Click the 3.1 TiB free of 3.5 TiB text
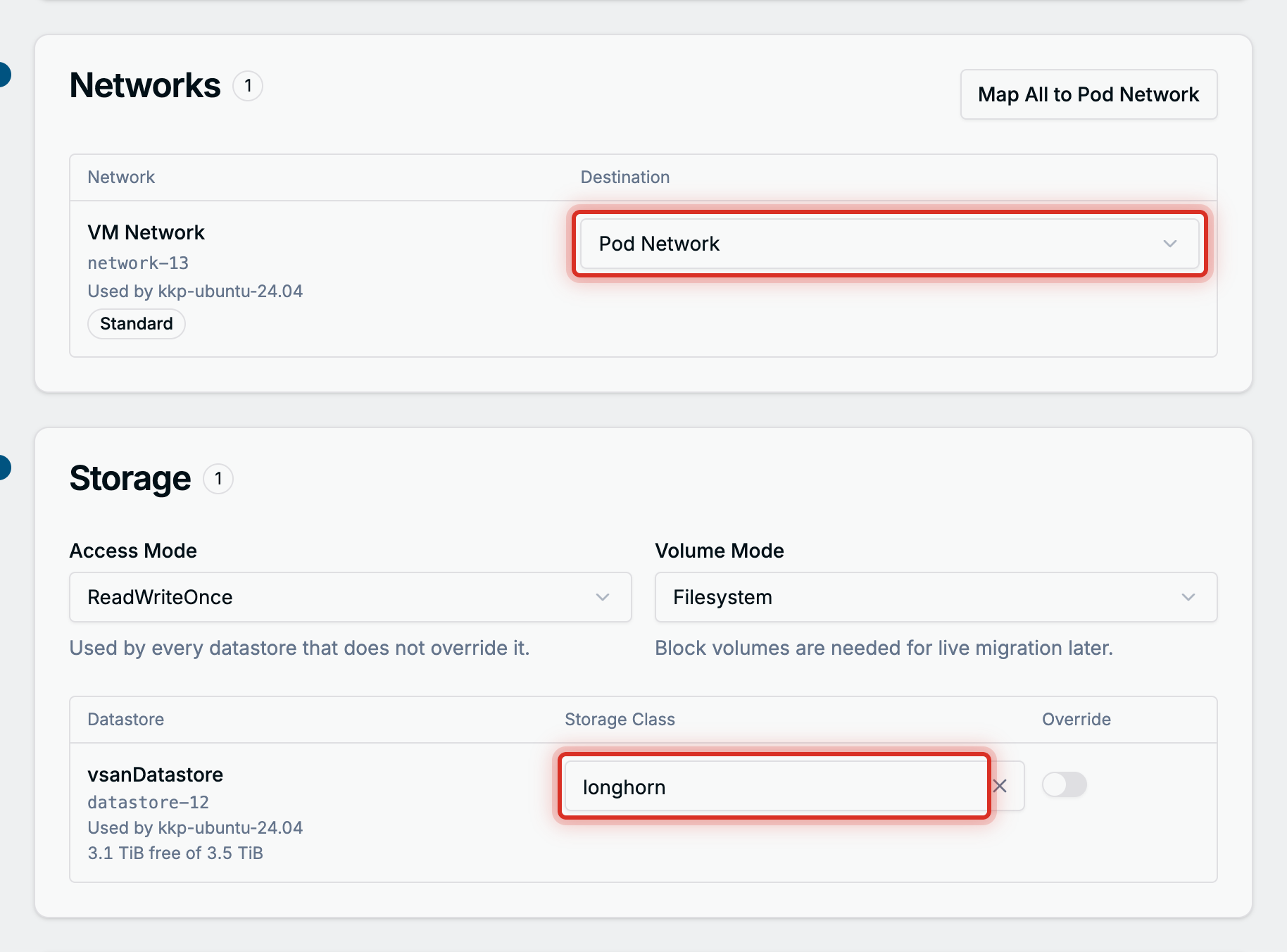The width and height of the screenshot is (1287, 952). [175, 853]
